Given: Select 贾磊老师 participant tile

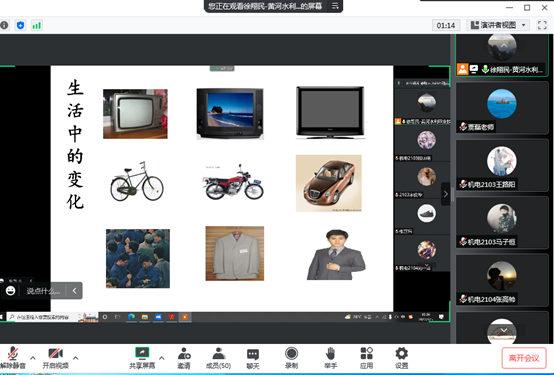Looking at the screenshot, I should tap(502, 108).
